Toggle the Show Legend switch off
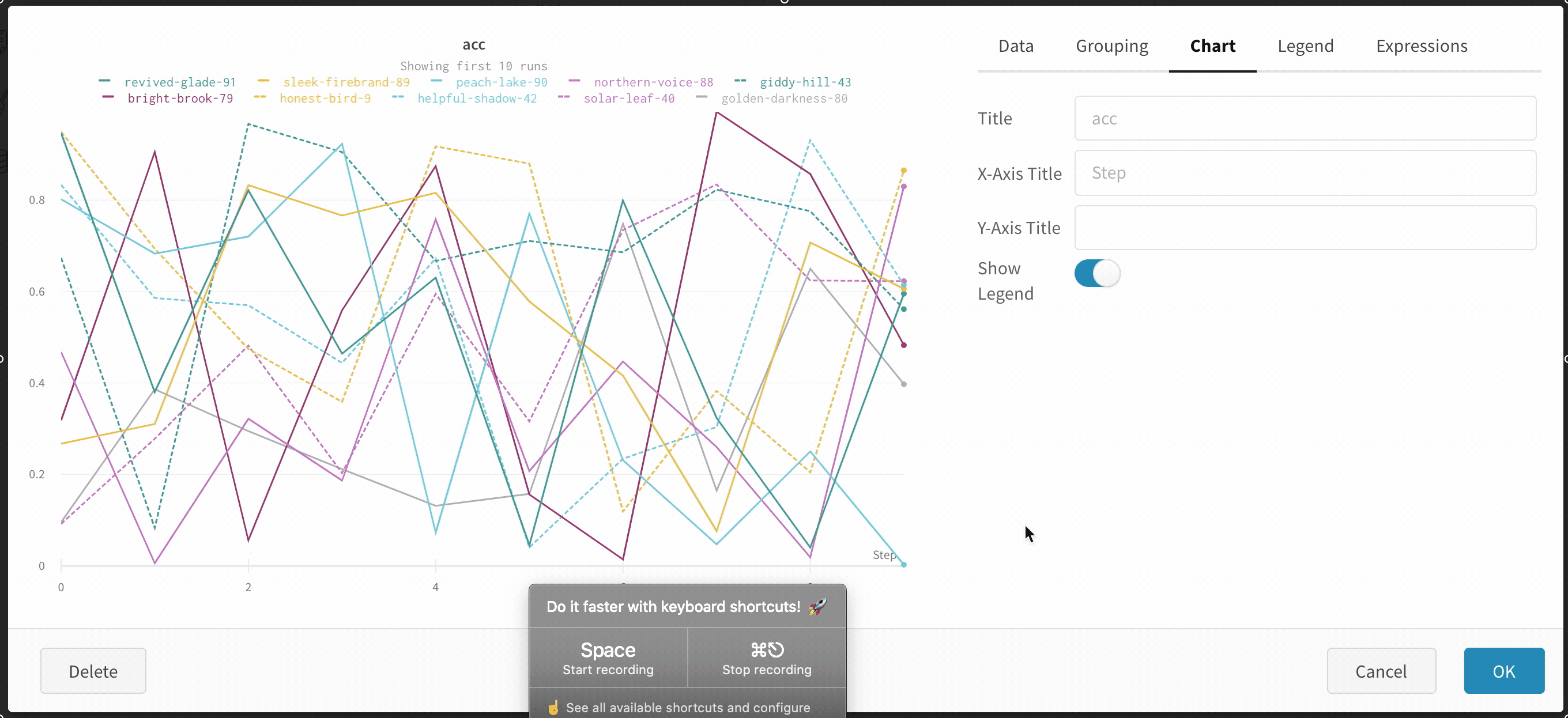The width and height of the screenshot is (1568, 718). pyautogui.click(x=1097, y=273)
